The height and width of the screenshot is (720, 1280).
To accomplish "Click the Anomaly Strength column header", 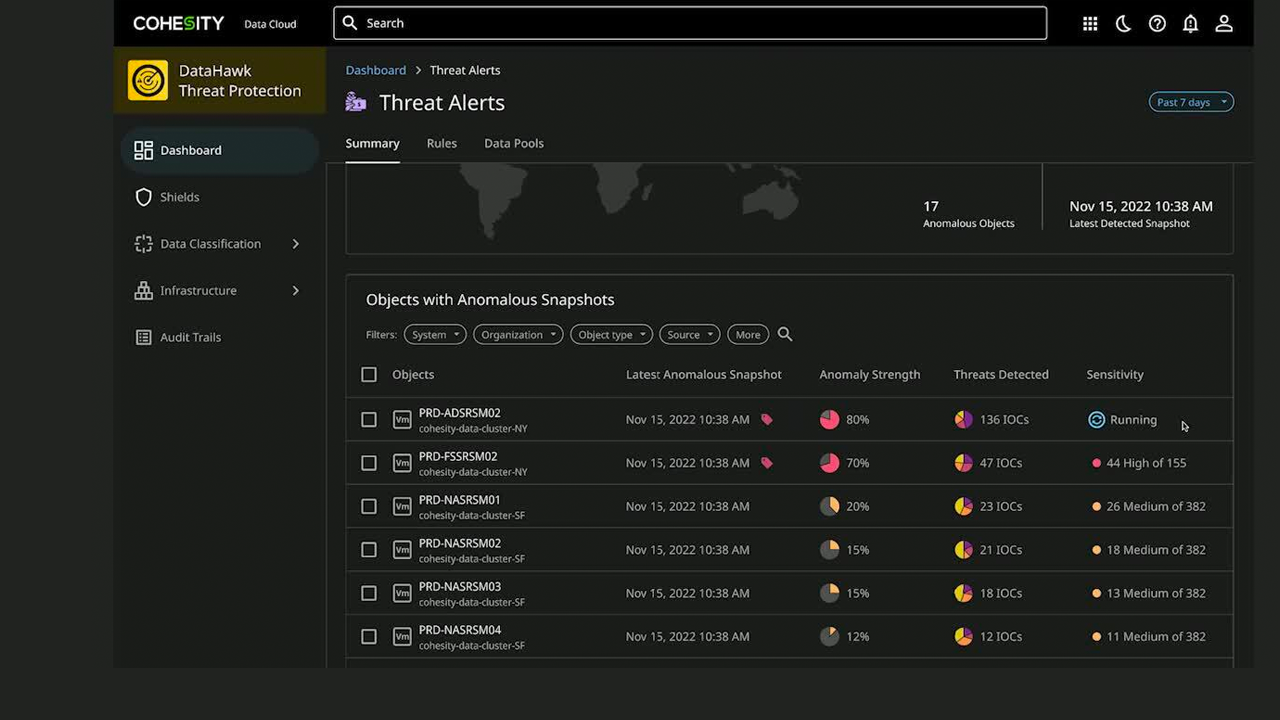I will [870, 374].
